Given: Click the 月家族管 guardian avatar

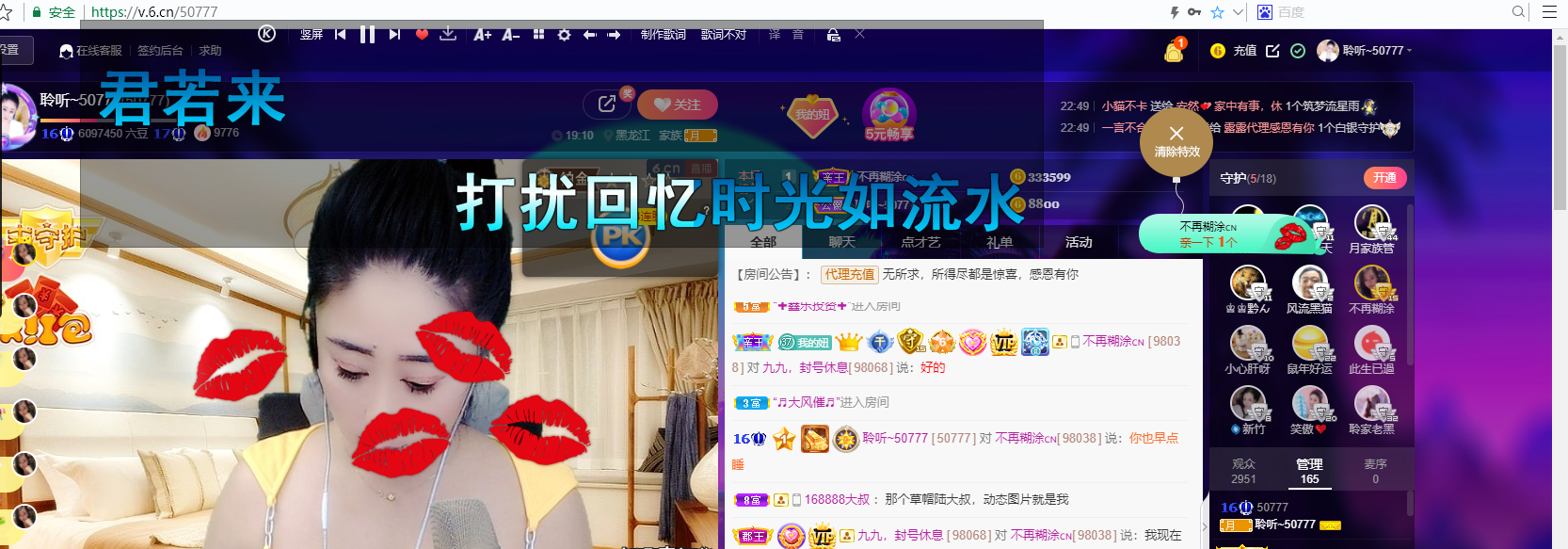Looking at the screenshot, I should [x=1372, y=223].
